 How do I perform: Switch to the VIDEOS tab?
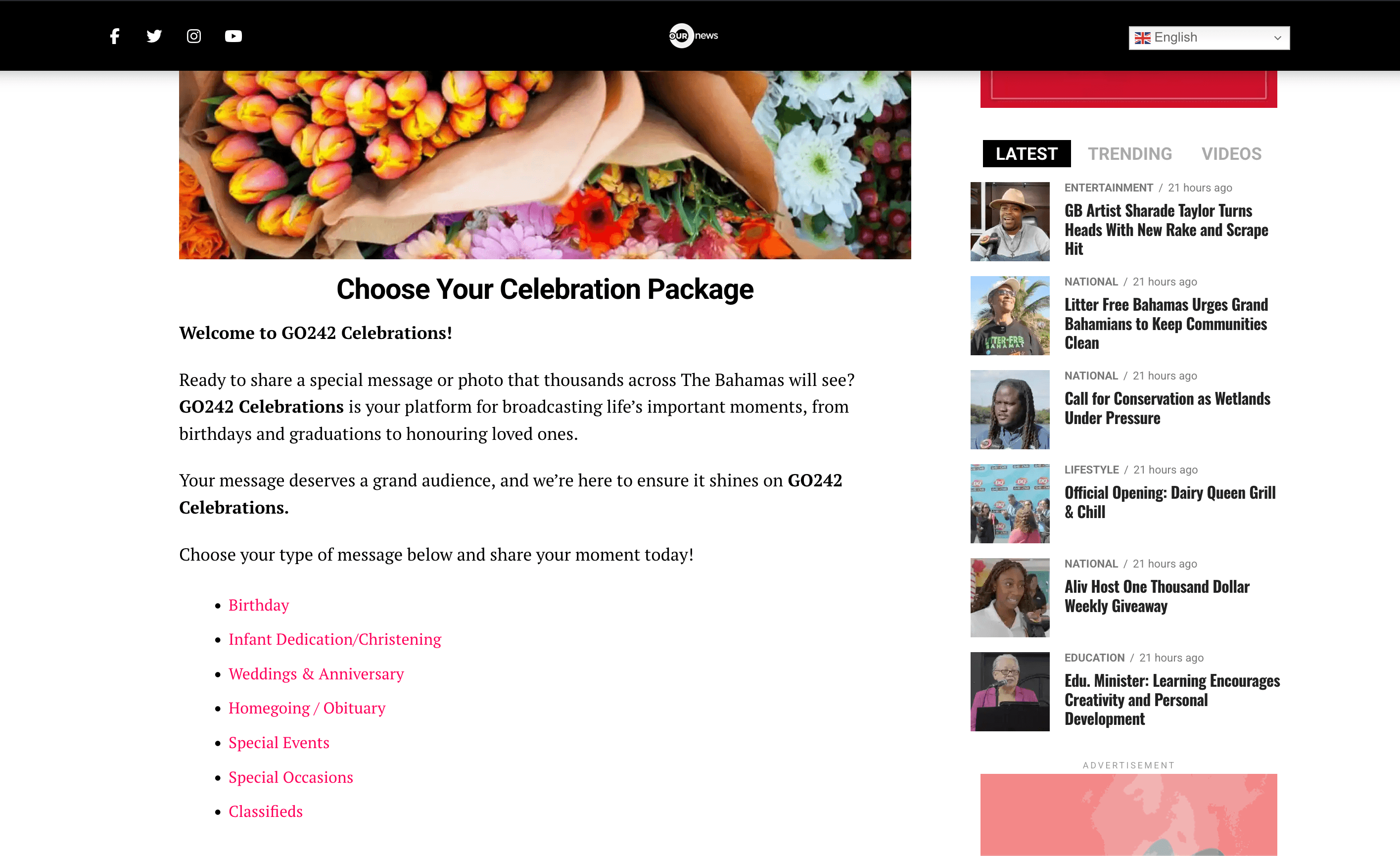1231,153
